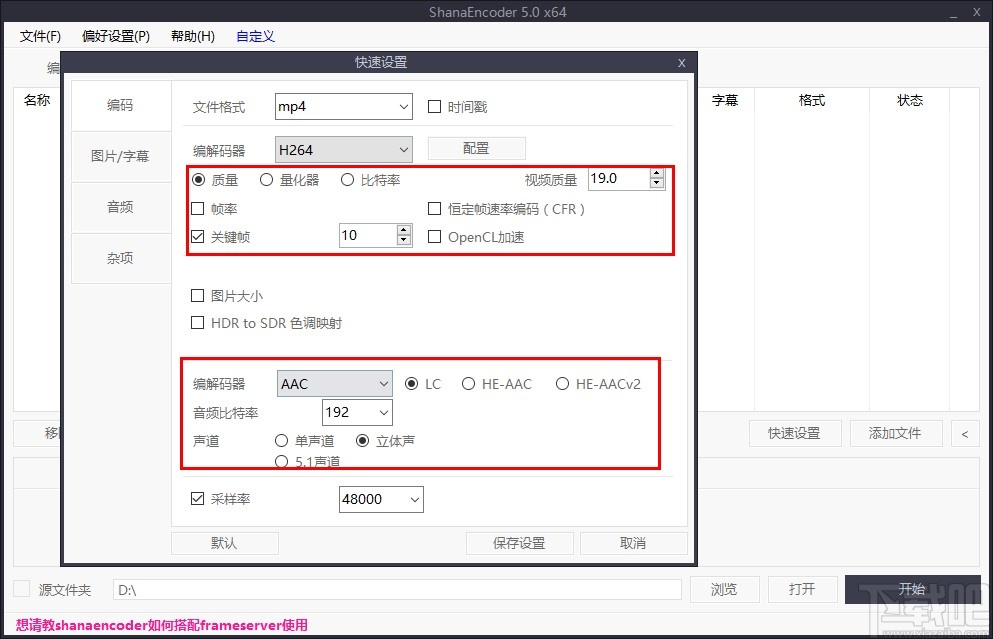Click the 开始 button
The height and width of the screenshot is (639, 993).
pyautogui.click(x=913, y=589)
